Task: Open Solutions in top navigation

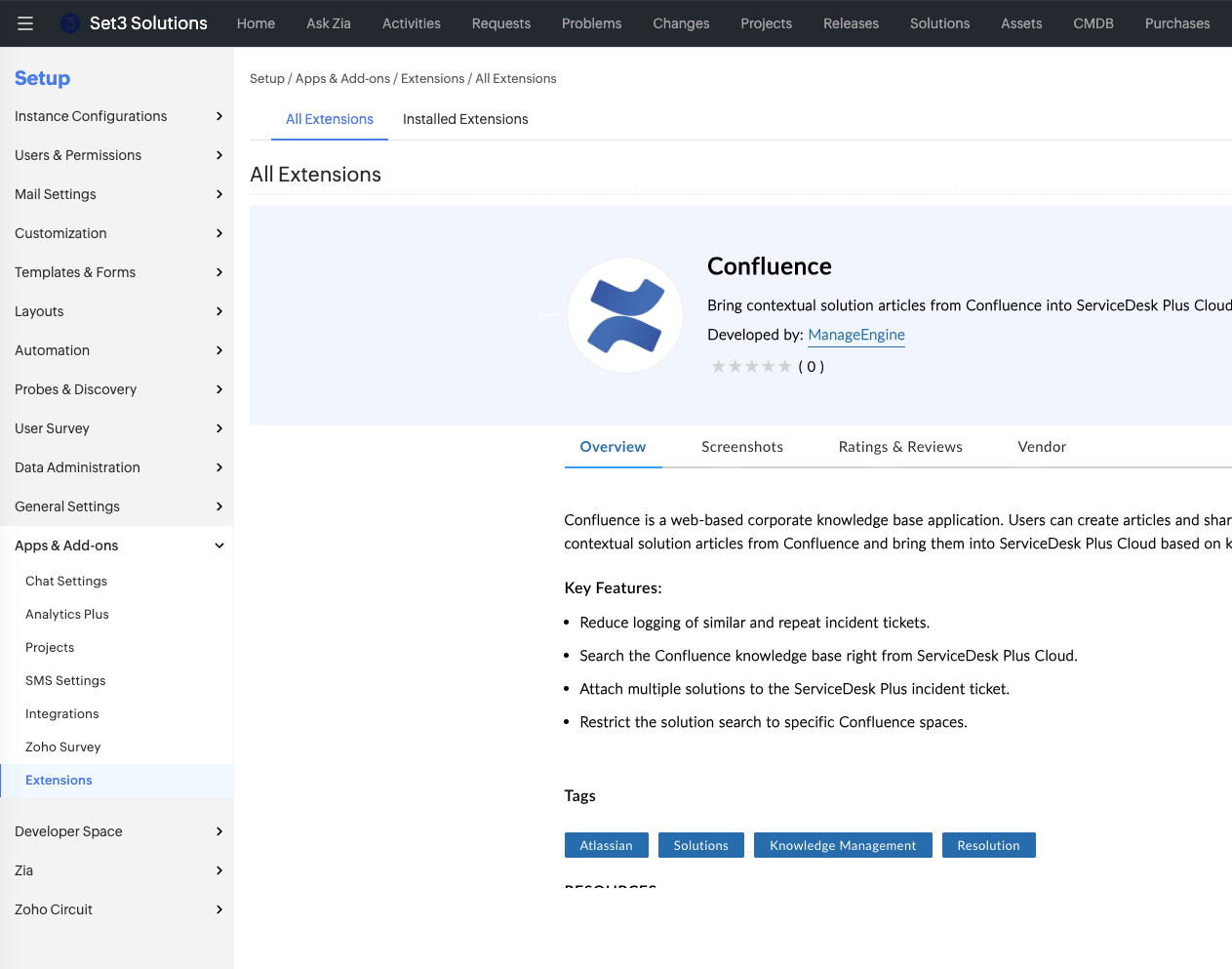Action: click(x=939, y=23)
